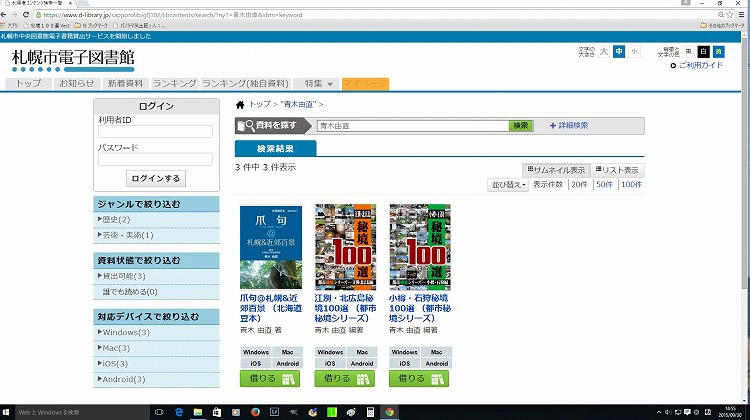
Task: Set font size to 中 (medium)
Action: coord(619,52)
